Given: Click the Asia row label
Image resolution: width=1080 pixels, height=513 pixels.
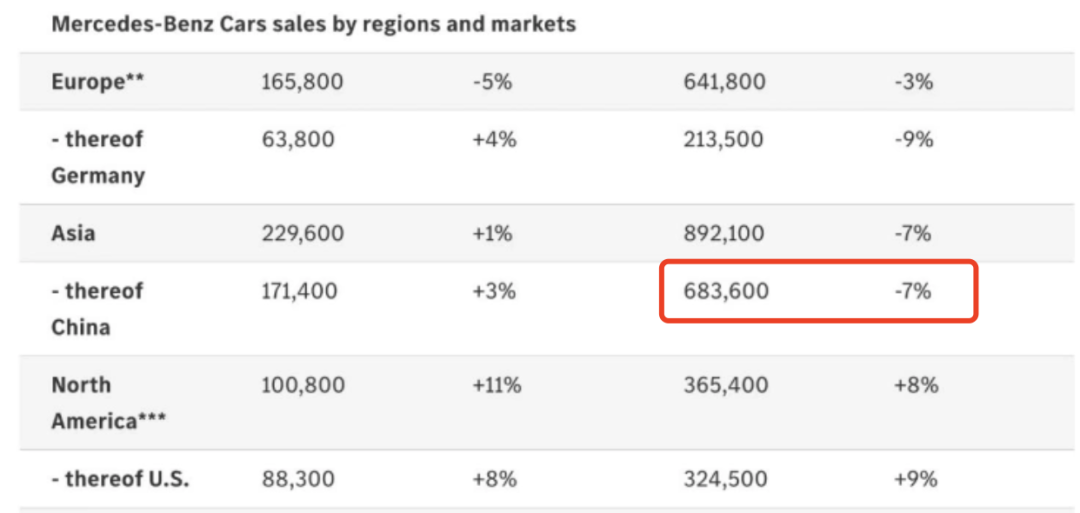Looking at the screenshot, I should coord(73,233).
